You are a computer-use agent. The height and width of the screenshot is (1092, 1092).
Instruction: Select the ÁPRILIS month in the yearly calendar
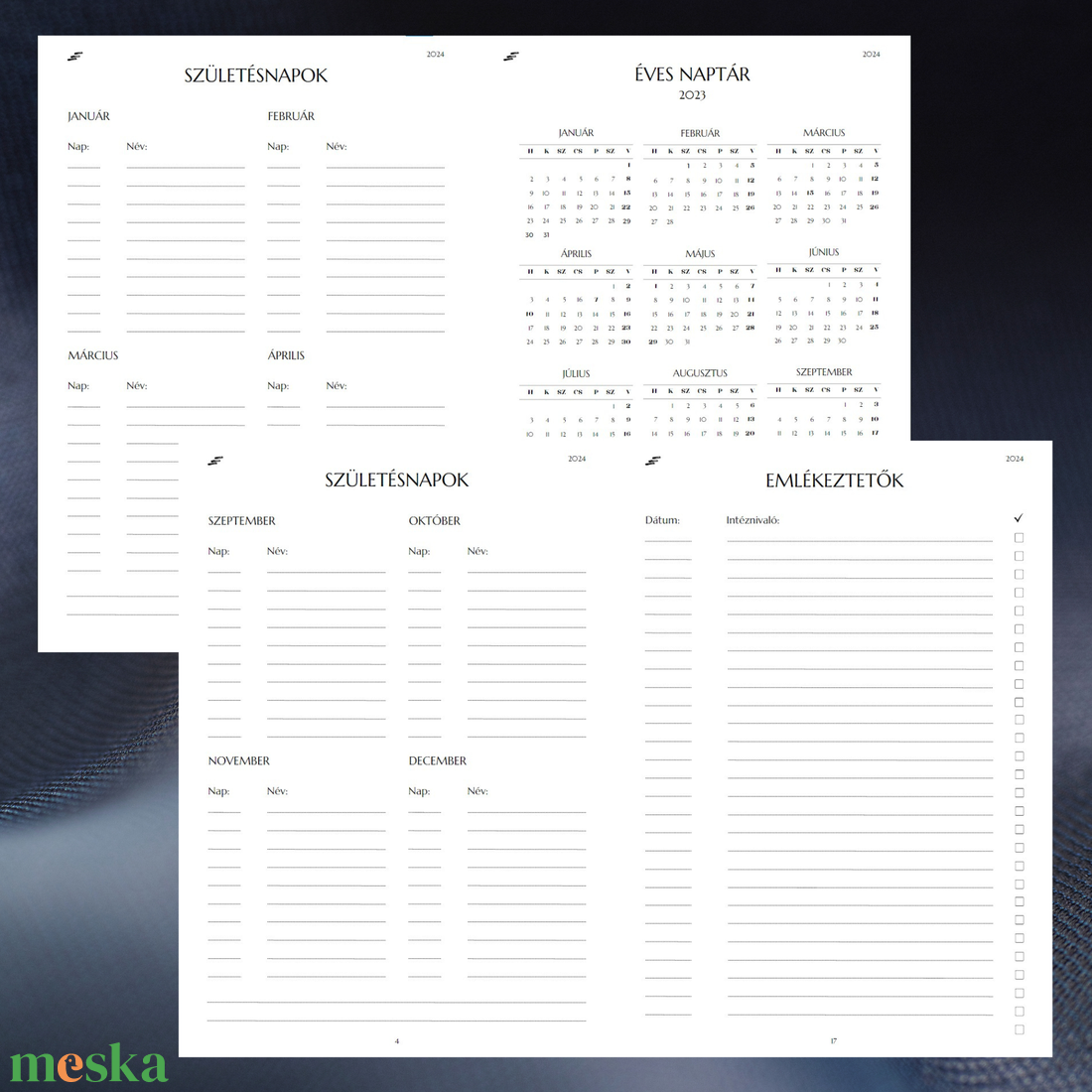click(x=576, y=253)
